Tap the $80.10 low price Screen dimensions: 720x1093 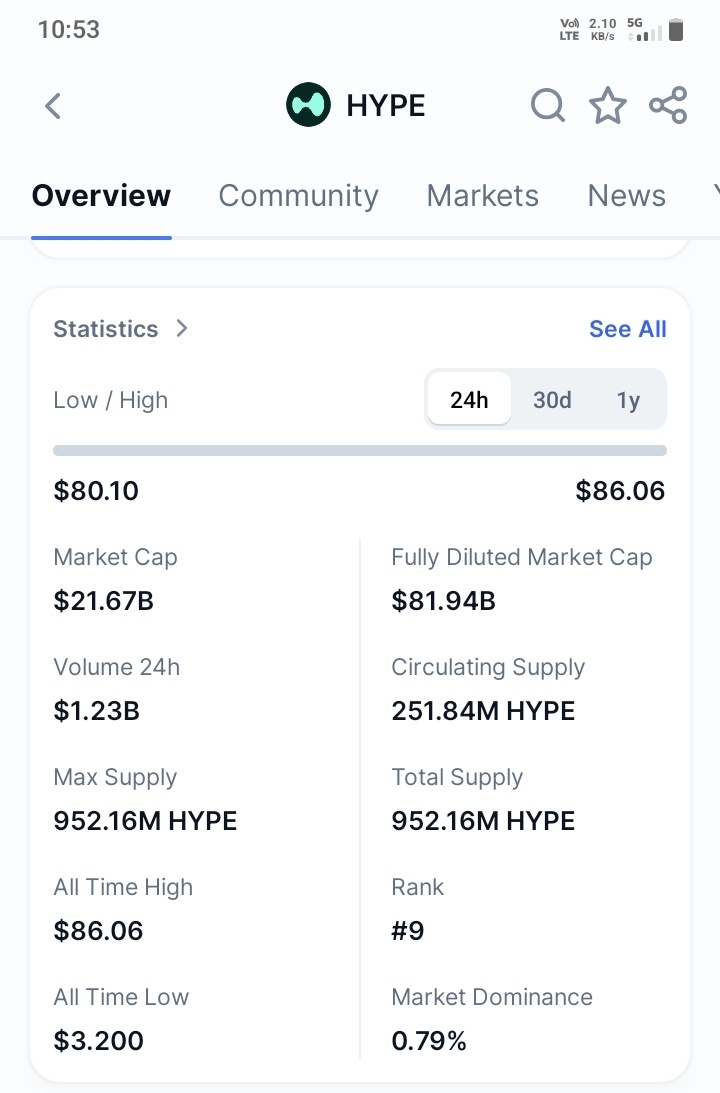point(96,491)
